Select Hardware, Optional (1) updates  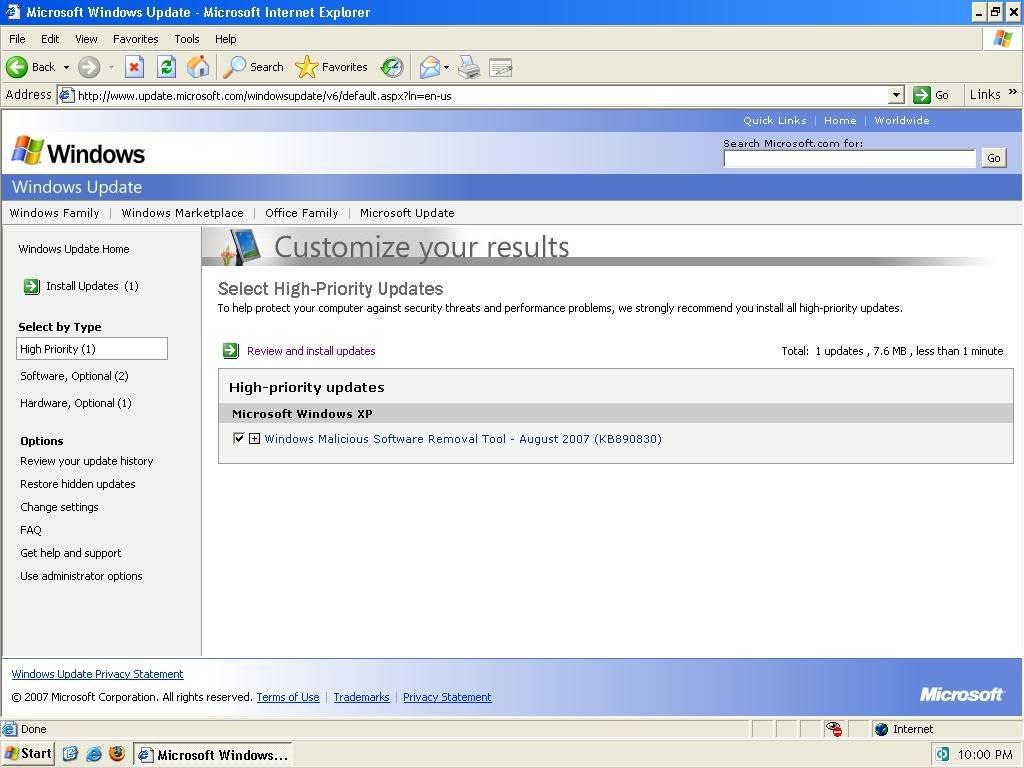pos(76,403)
